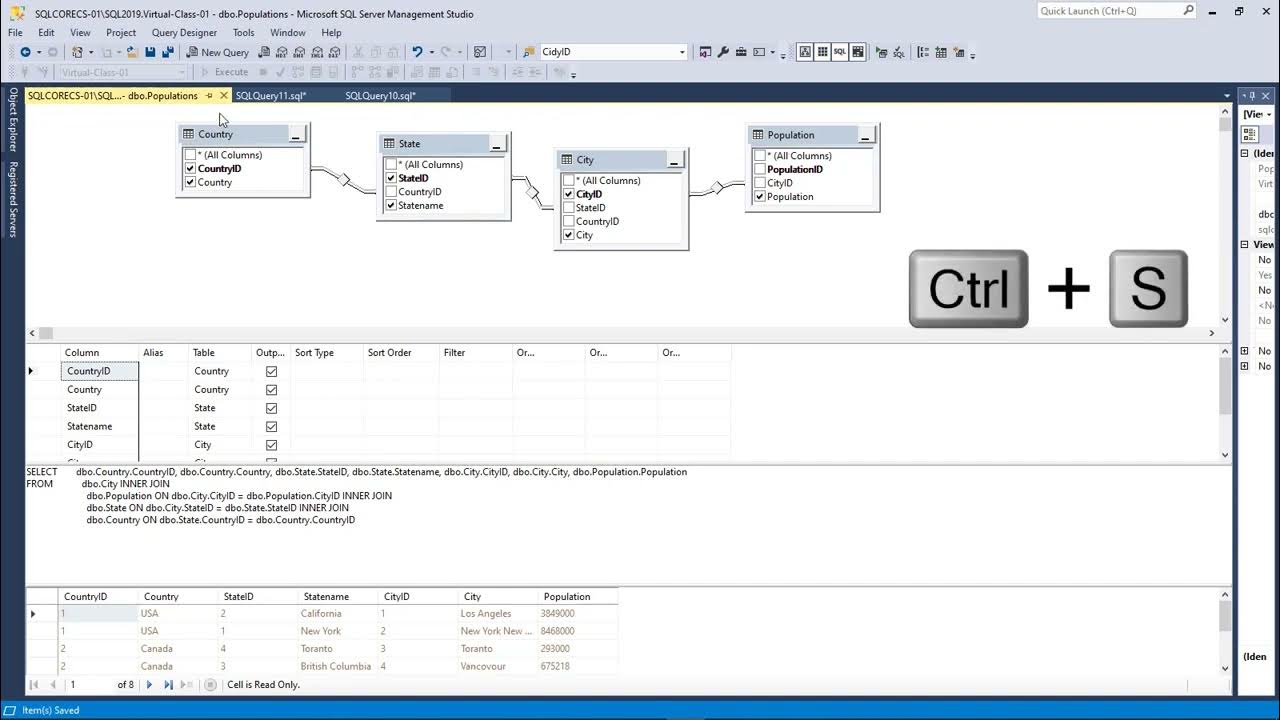The width and height of the screenshot is (1280, 720).
Task: Click the Show Criteria Pane grid icon
Action: pos(822,52)
